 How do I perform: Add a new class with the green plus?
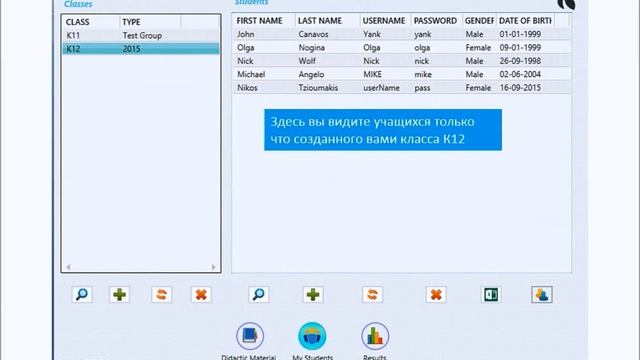click(120, 294)
